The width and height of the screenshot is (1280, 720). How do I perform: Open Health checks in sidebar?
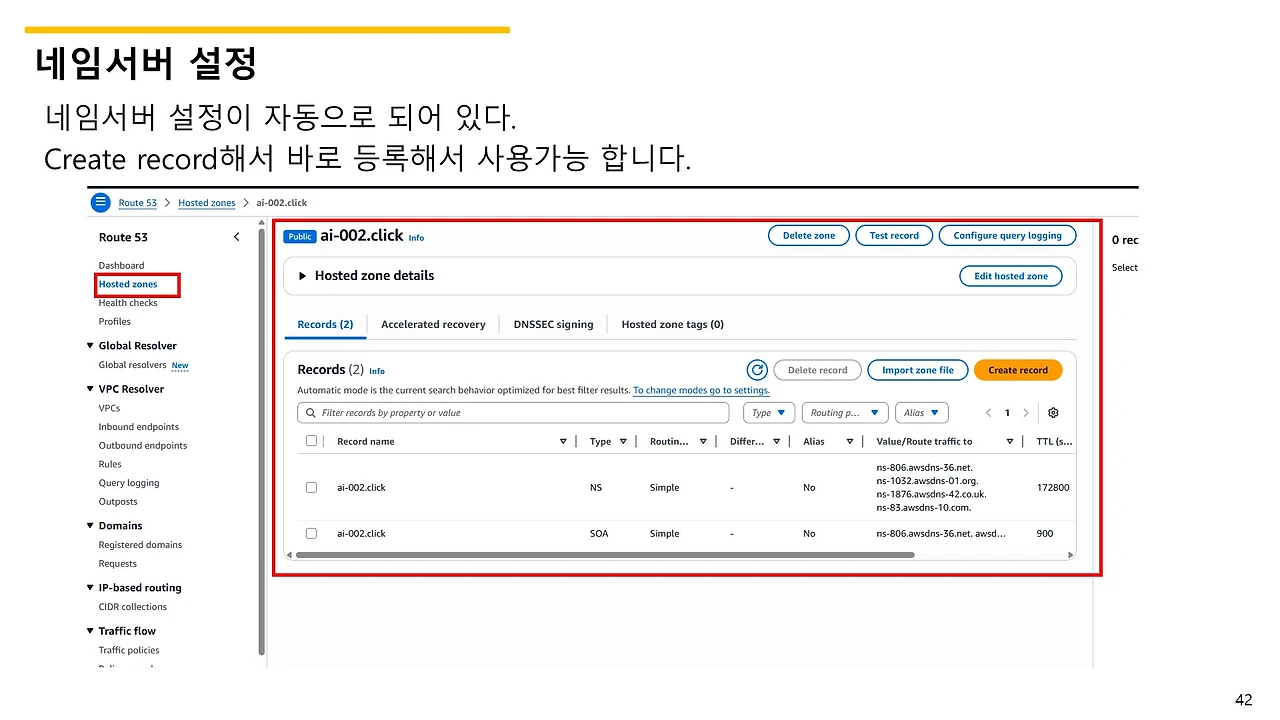pos(128,303)
